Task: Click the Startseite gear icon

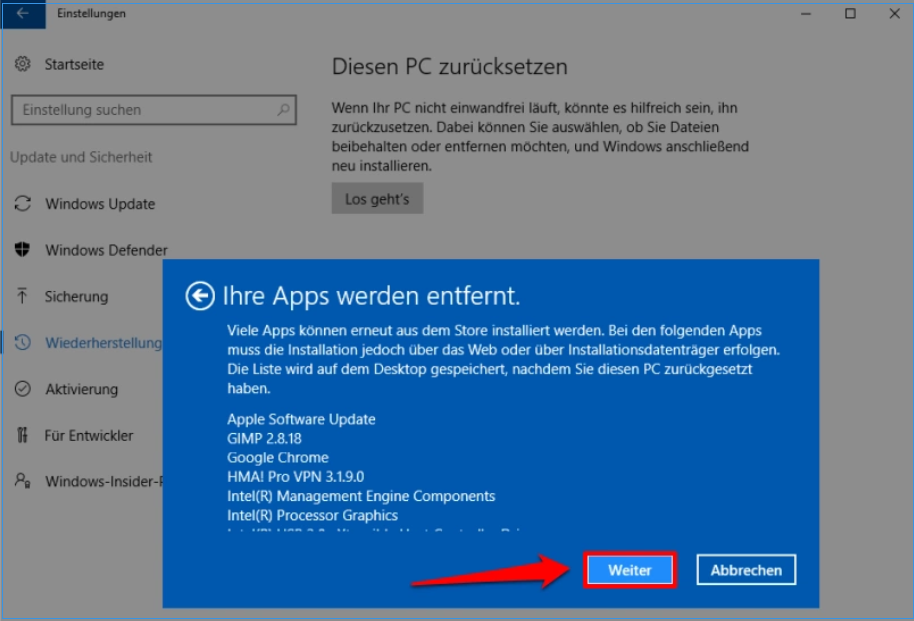Action: coord(21,64)
